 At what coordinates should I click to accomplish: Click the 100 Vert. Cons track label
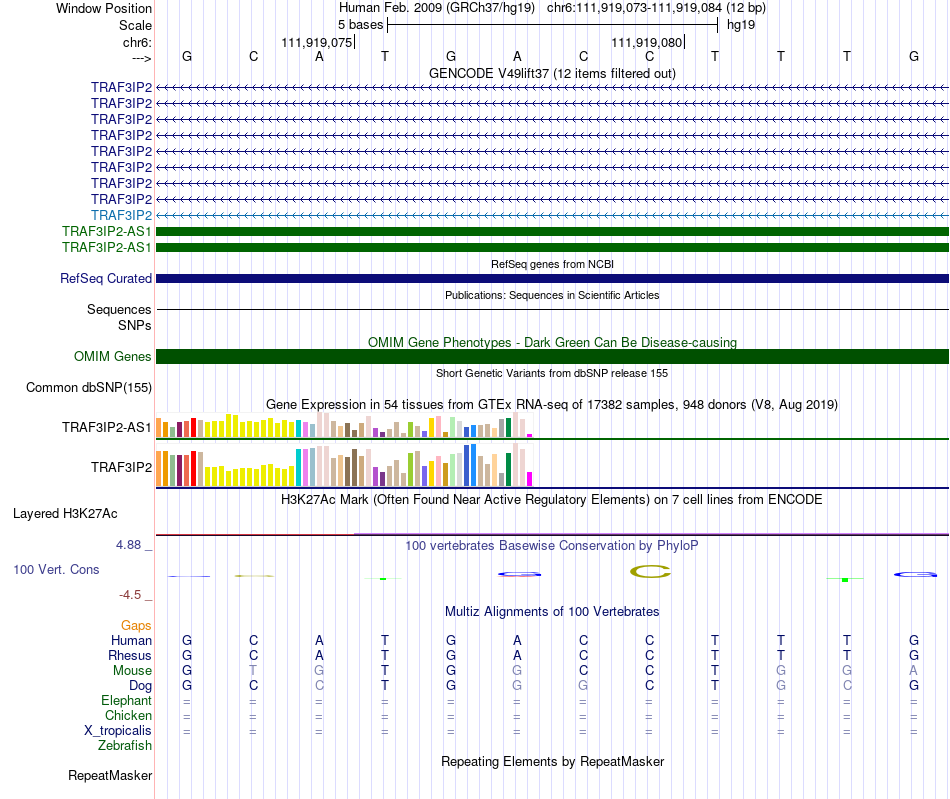(x=56, y=569)
